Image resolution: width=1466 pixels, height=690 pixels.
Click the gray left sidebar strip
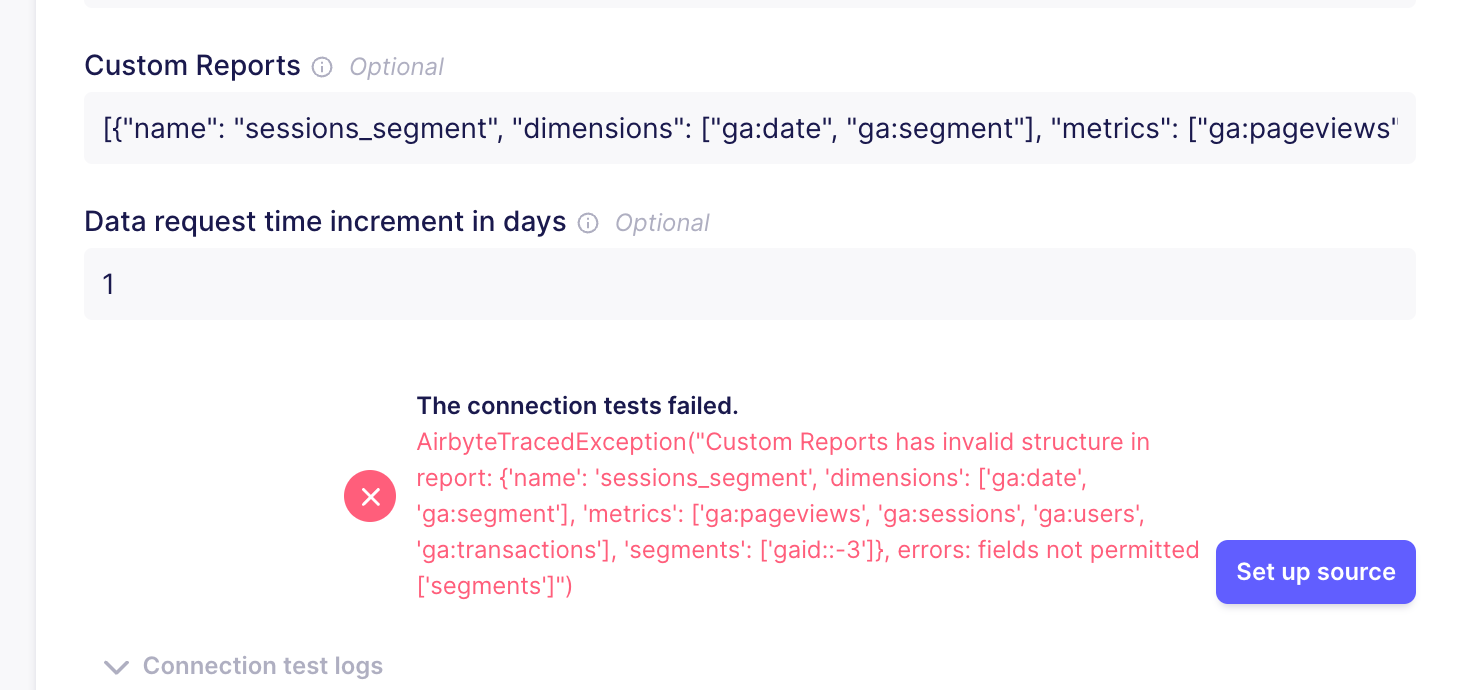pos(17,345)
